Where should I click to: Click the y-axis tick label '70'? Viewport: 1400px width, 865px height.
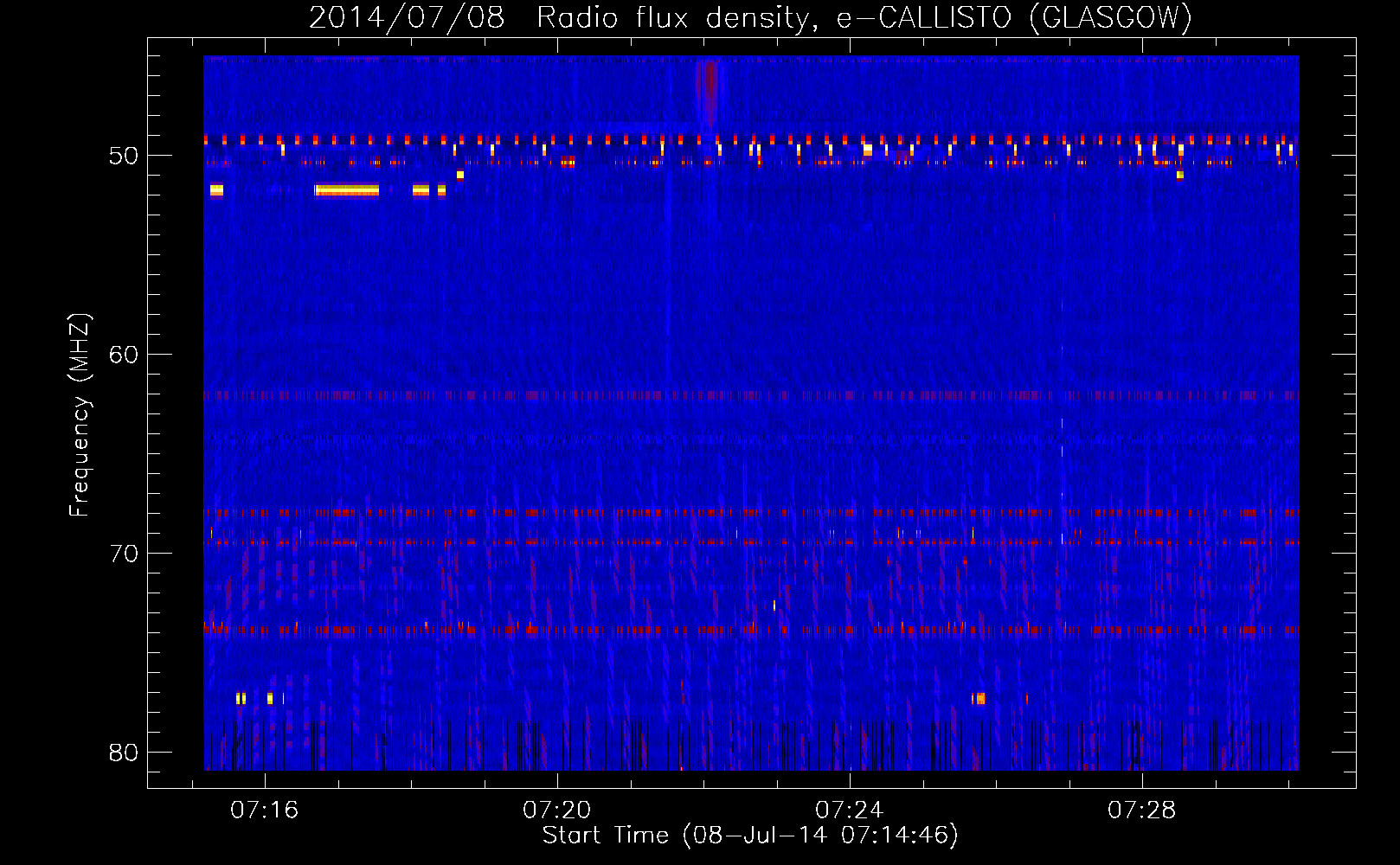click(x=124, y=554)
